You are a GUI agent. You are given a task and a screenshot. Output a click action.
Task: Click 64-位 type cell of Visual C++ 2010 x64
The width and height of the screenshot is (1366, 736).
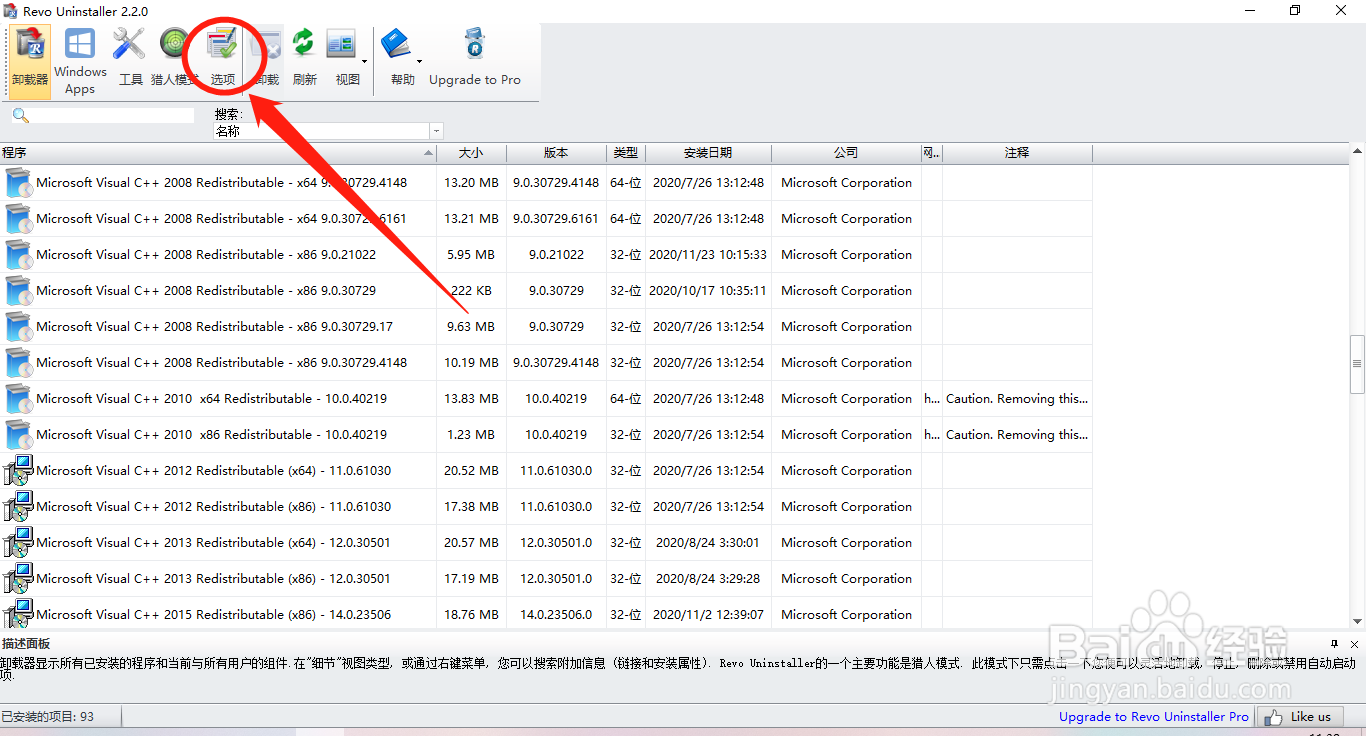tap(626, 399)
